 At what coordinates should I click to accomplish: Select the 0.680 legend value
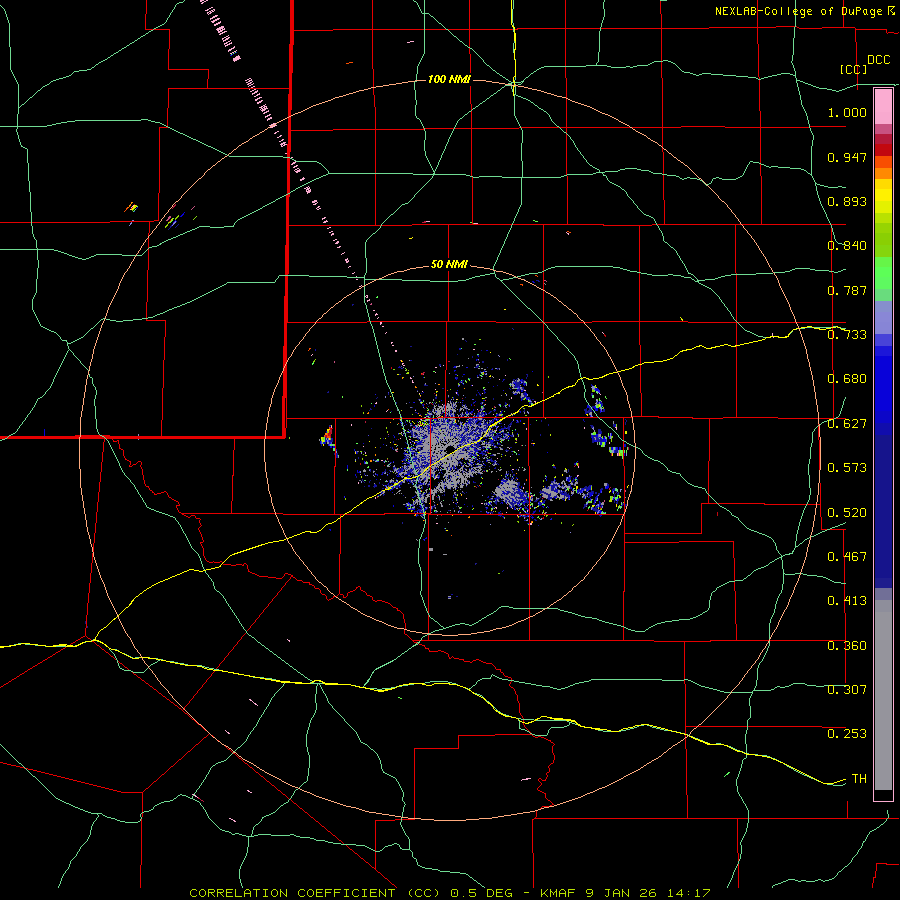tap(847, 379)
